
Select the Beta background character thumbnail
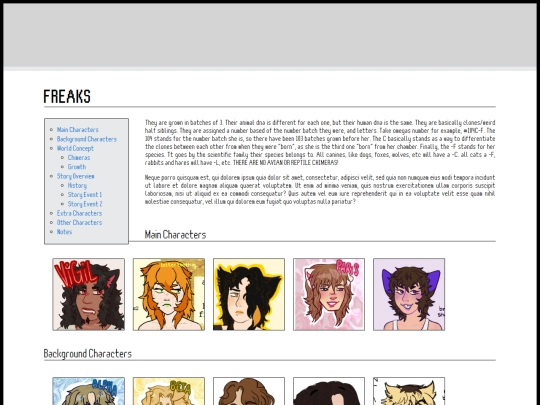tap(169, 391)
